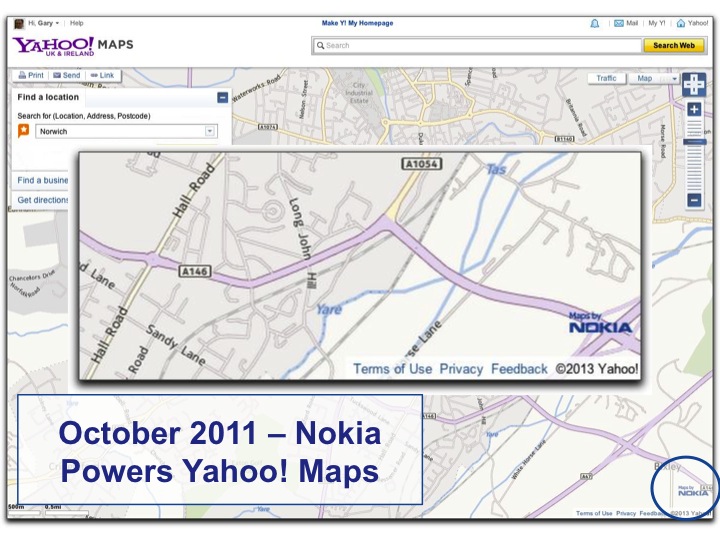The height and width of the screenshot is (540, 720).
Task: Get a shareable link with the Link button
Action: [102, 75]
